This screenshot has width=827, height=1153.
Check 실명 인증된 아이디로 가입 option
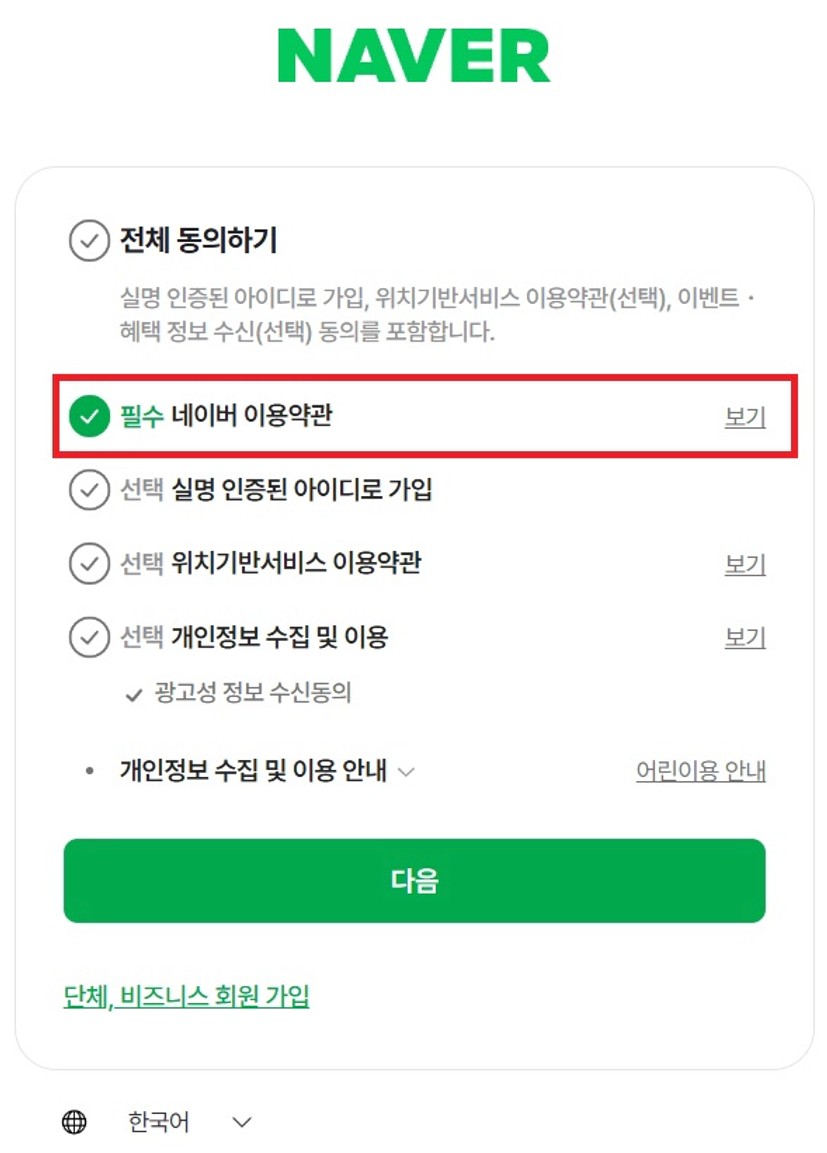point(89,490)
